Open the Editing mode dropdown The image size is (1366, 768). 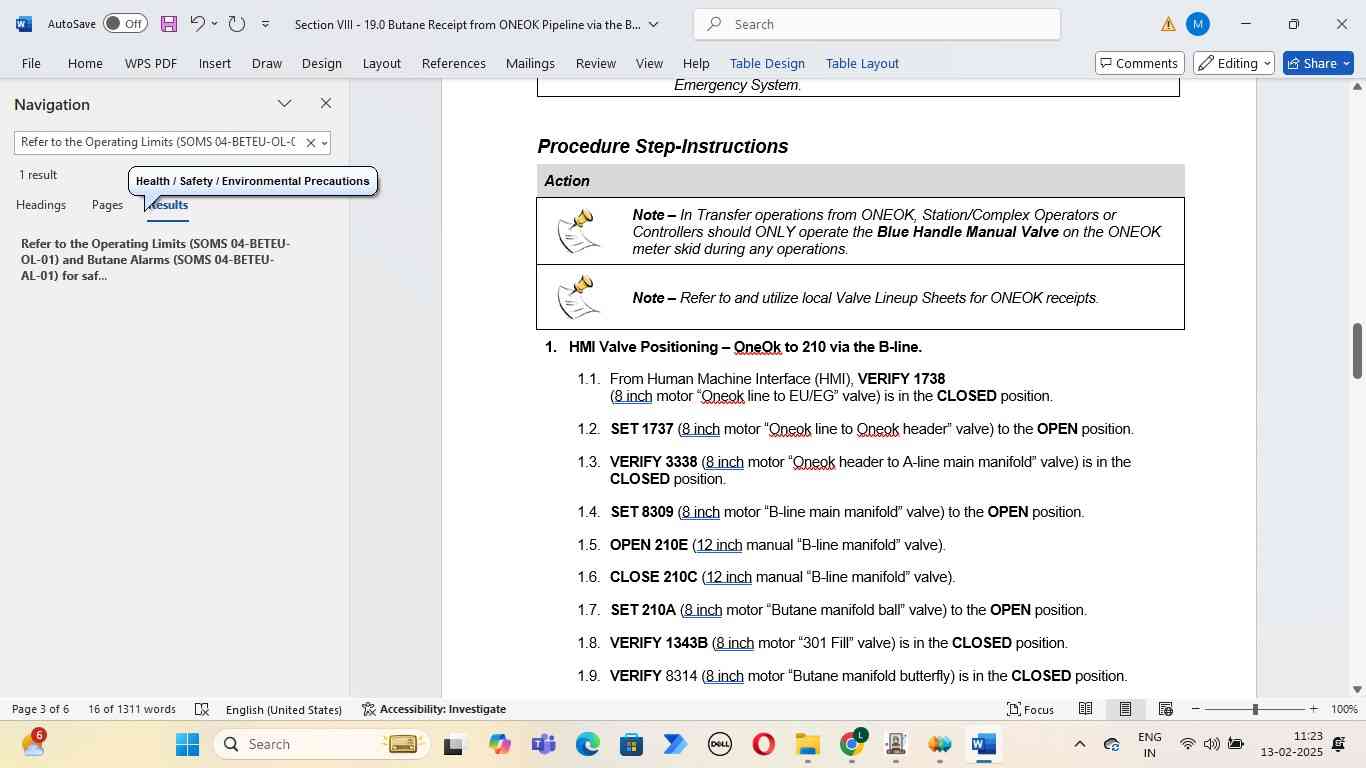(1236, 63)
